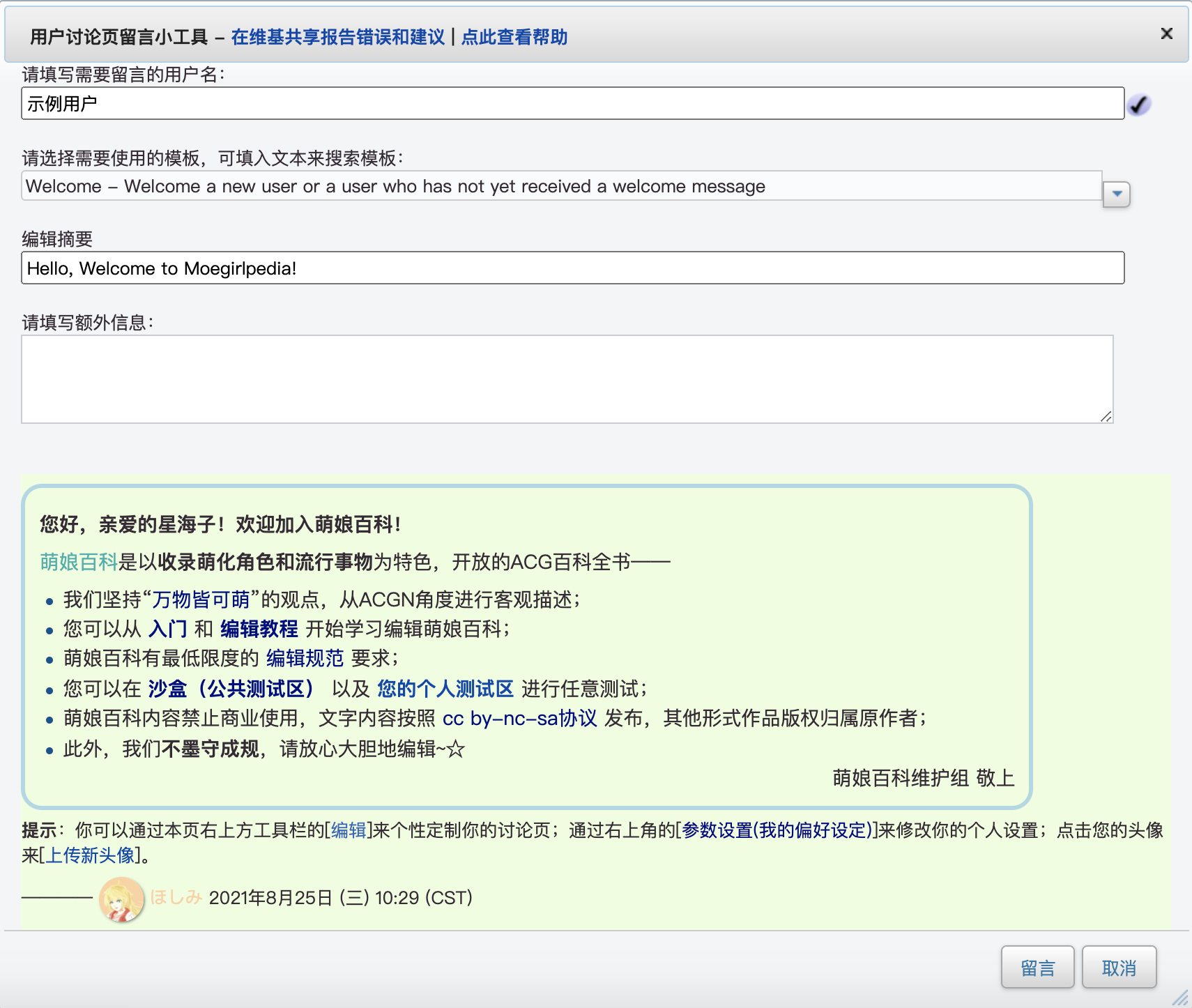Open the 在维基共享报告错误和建议 link

(337, 37)
